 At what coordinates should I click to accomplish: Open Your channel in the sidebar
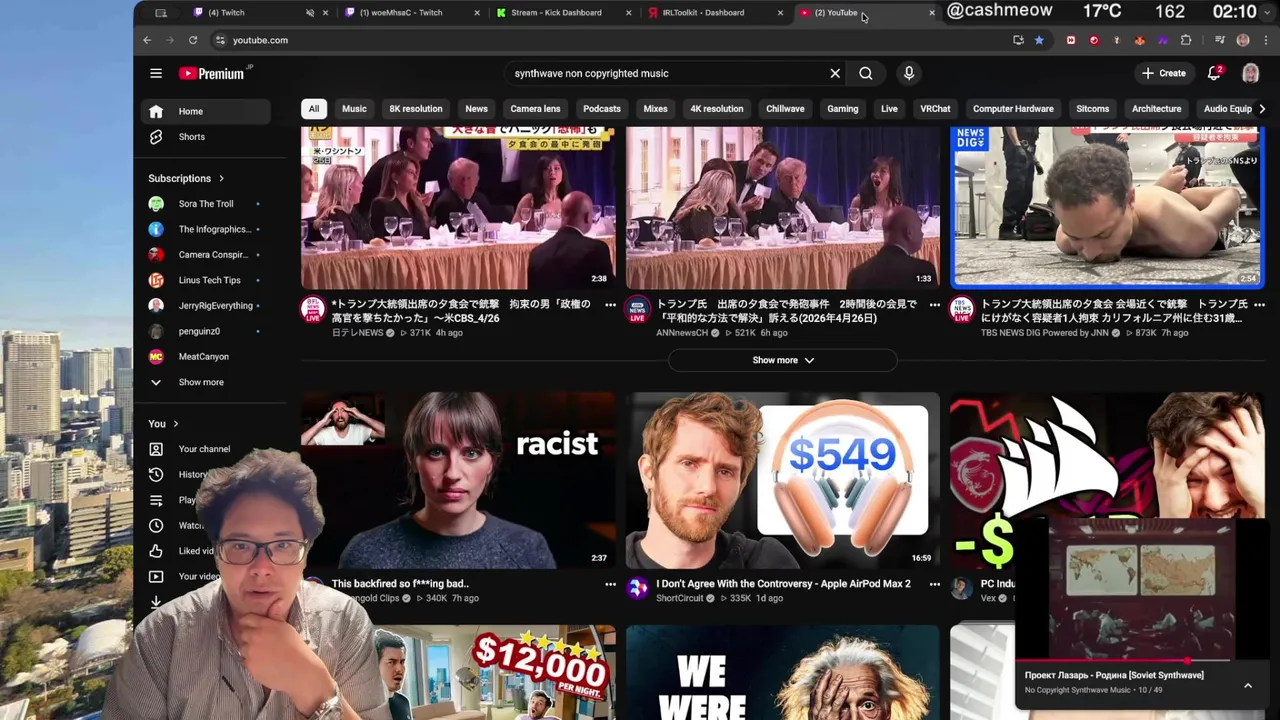point(204,449)
